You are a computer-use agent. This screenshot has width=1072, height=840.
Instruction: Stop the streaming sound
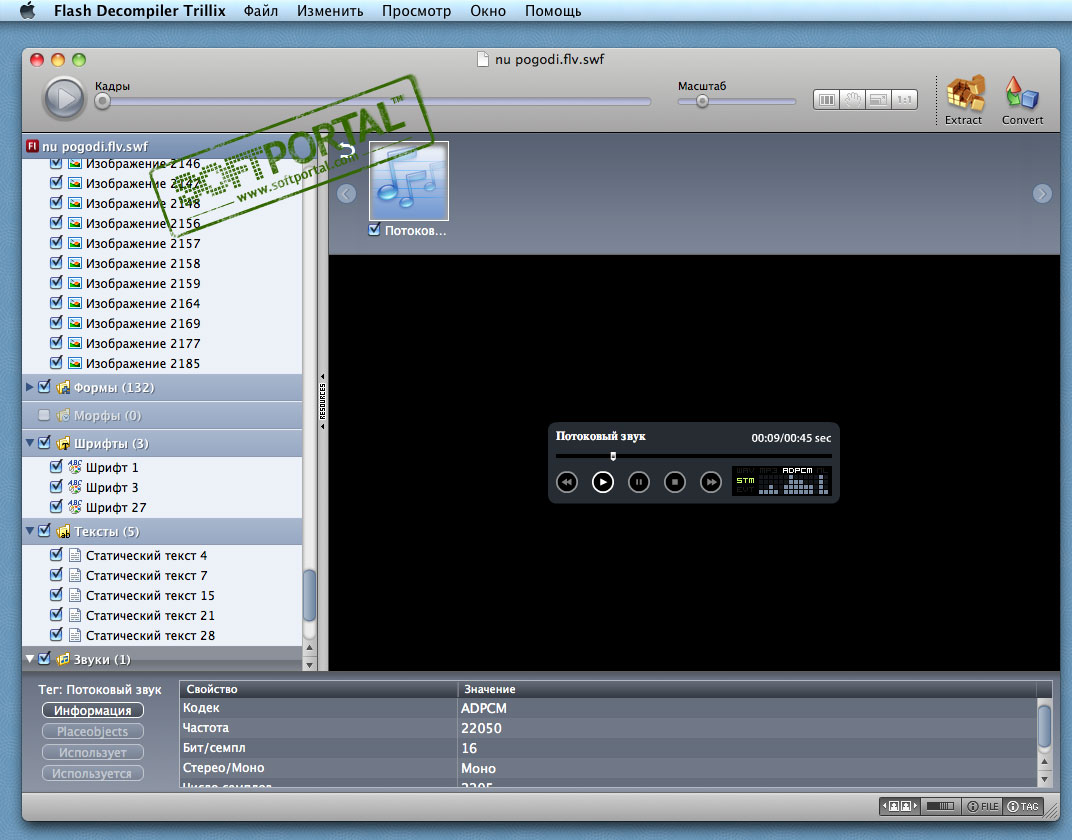click(675, 483)
